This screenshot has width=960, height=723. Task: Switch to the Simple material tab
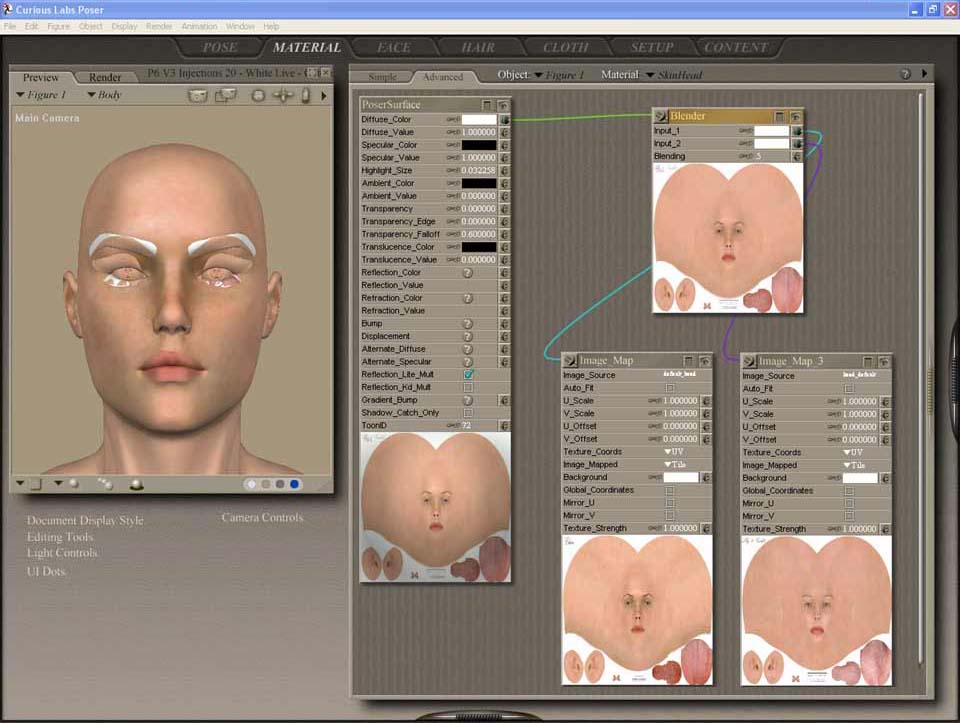click(383, 77)
